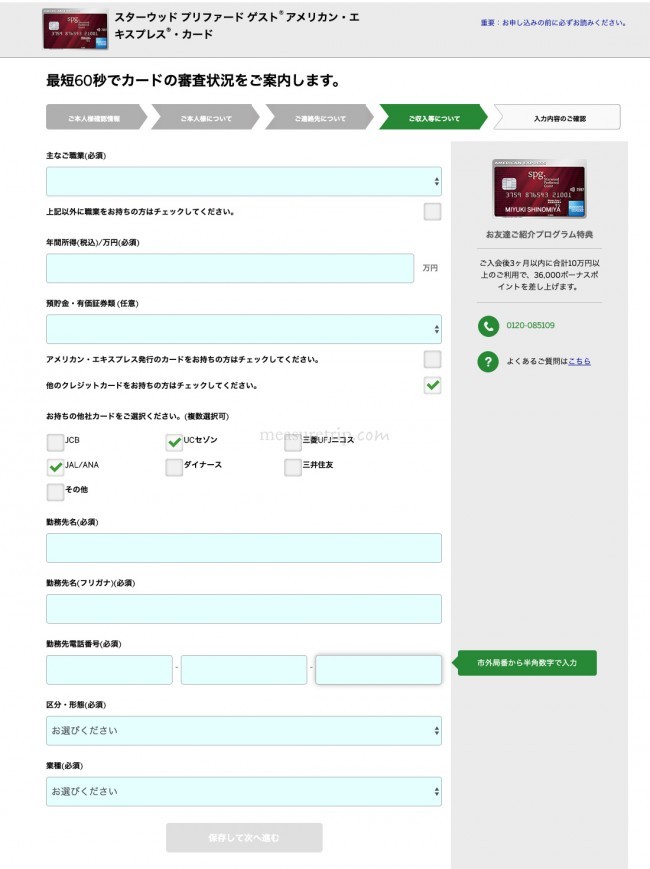Image resolution: width=650 pixels, height=869 pixels.
Task: Open the 業種 dropdown
Action: coord(244,792)
